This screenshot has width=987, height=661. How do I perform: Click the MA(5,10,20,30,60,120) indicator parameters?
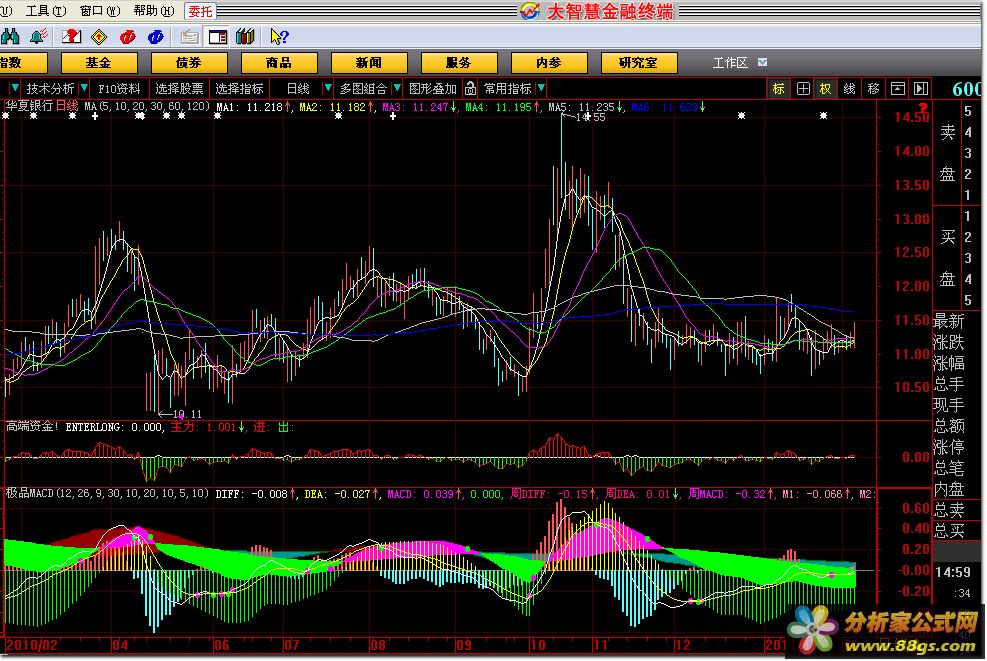click(x=146, y=106)
